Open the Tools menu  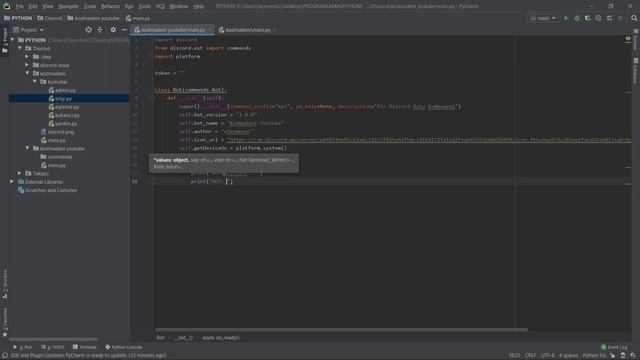144,6
